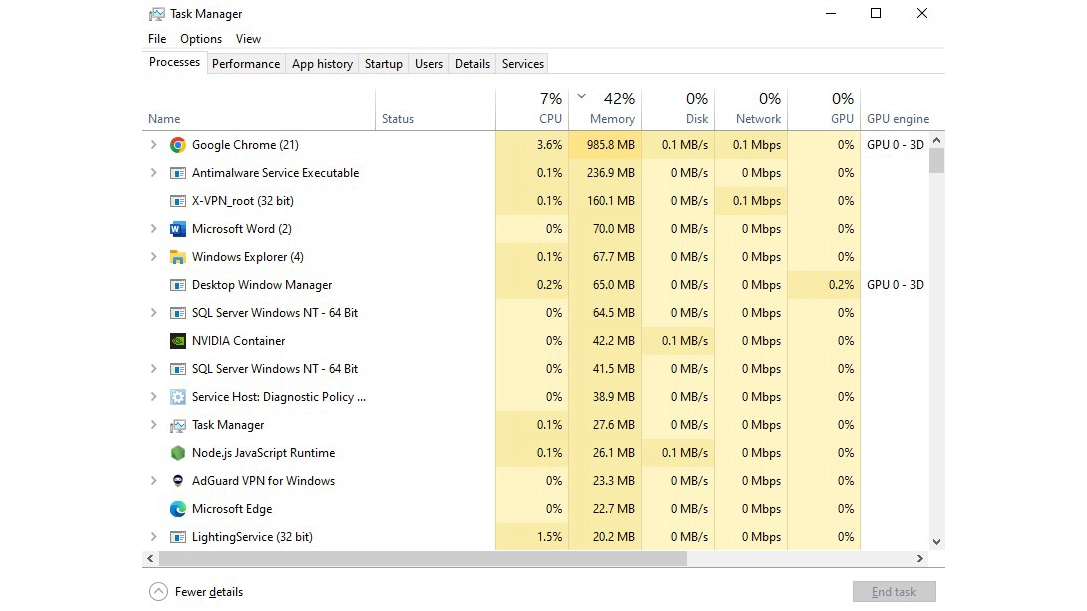Click the Antimalware Service Executable icon
Viewport: 1087px width, 611px height.
click(177, 173)
